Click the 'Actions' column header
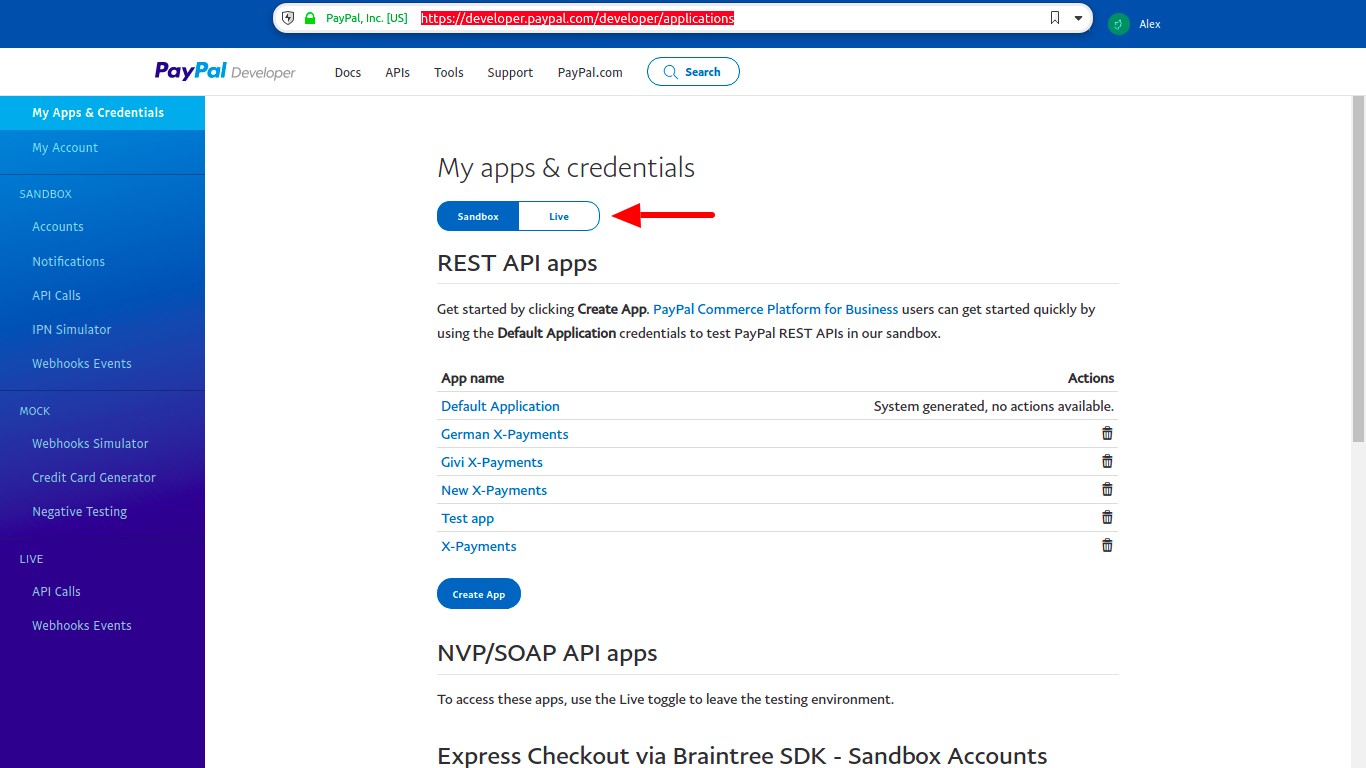The image size is (1366, 768). (1091, 378)
